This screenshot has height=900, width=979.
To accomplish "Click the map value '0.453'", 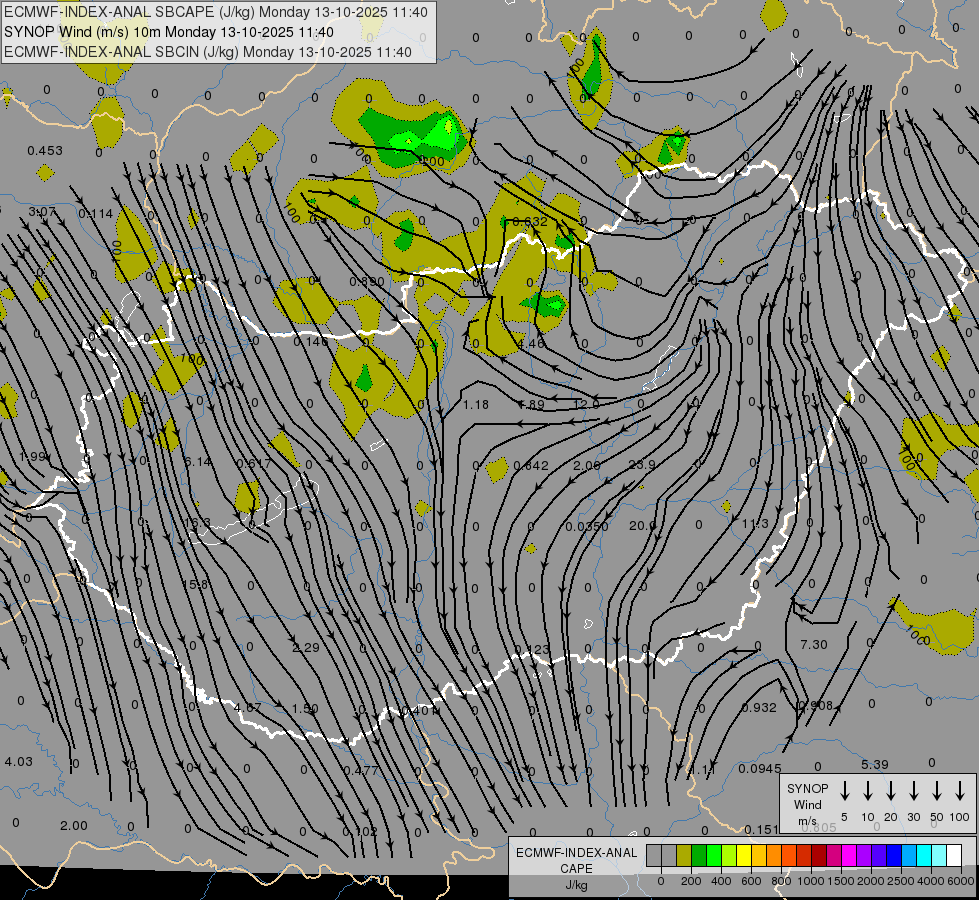I will 45,151.
